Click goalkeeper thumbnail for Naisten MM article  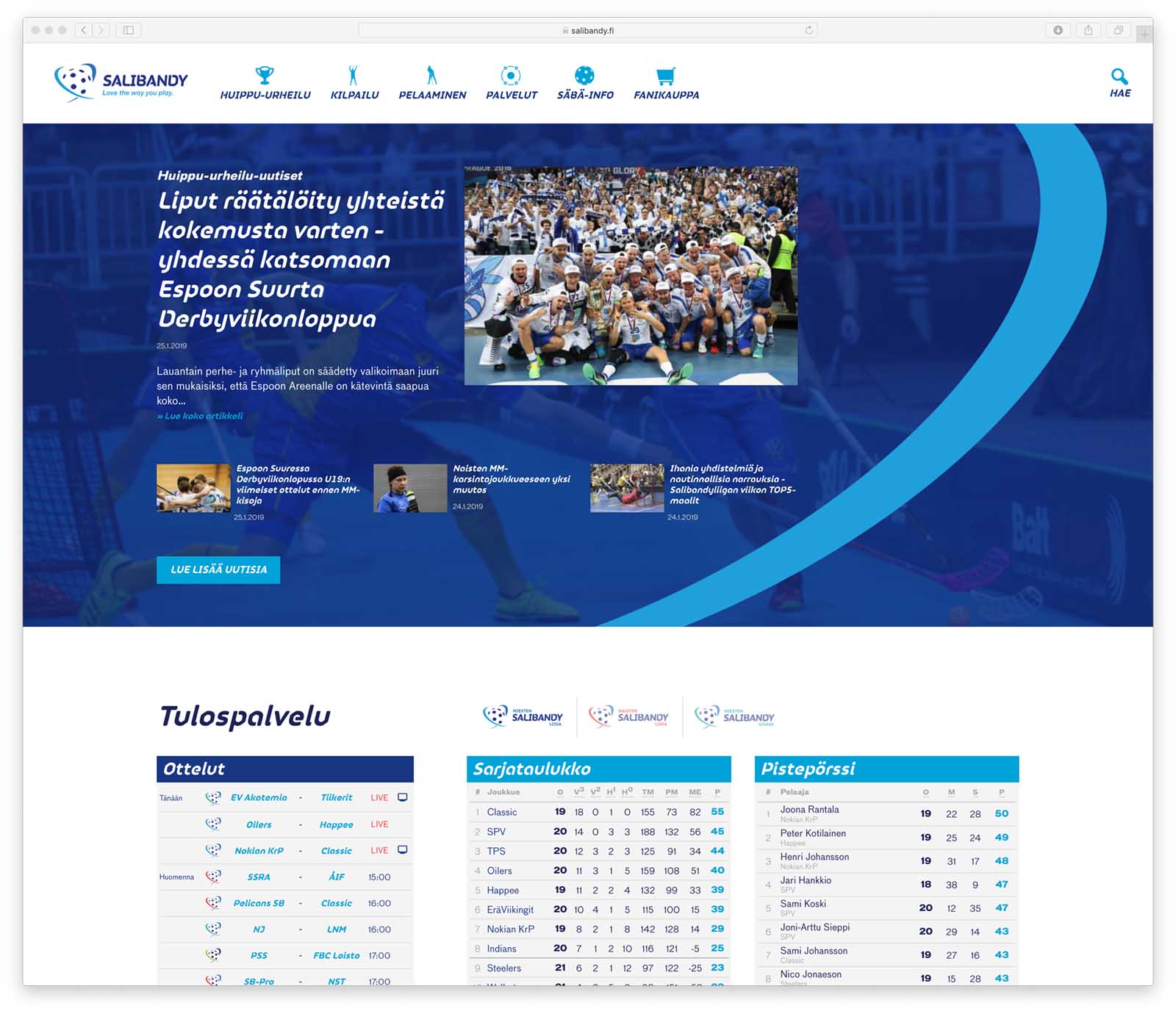click(410, 488)
